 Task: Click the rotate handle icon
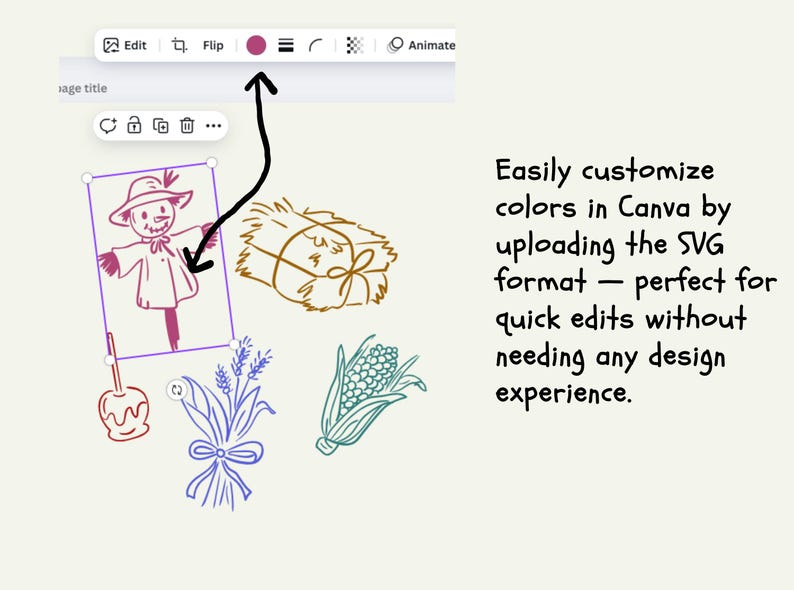(x=177, y=390)
